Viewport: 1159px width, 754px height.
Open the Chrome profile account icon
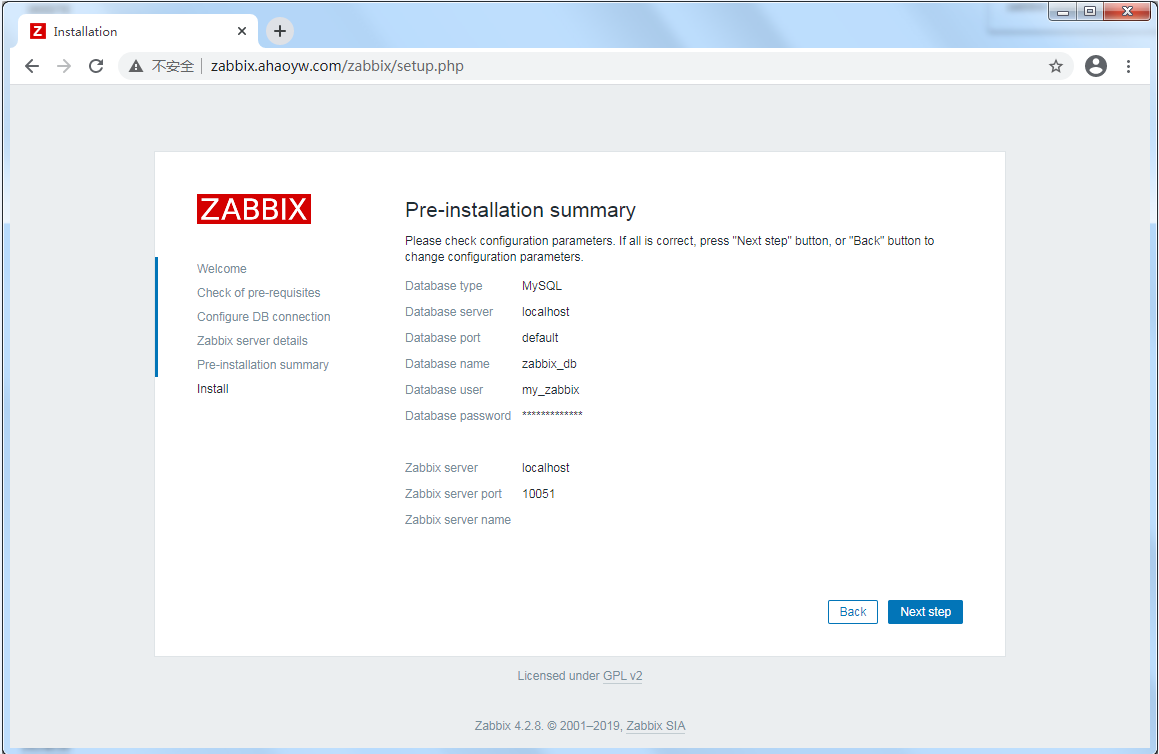click(1096, 66)
